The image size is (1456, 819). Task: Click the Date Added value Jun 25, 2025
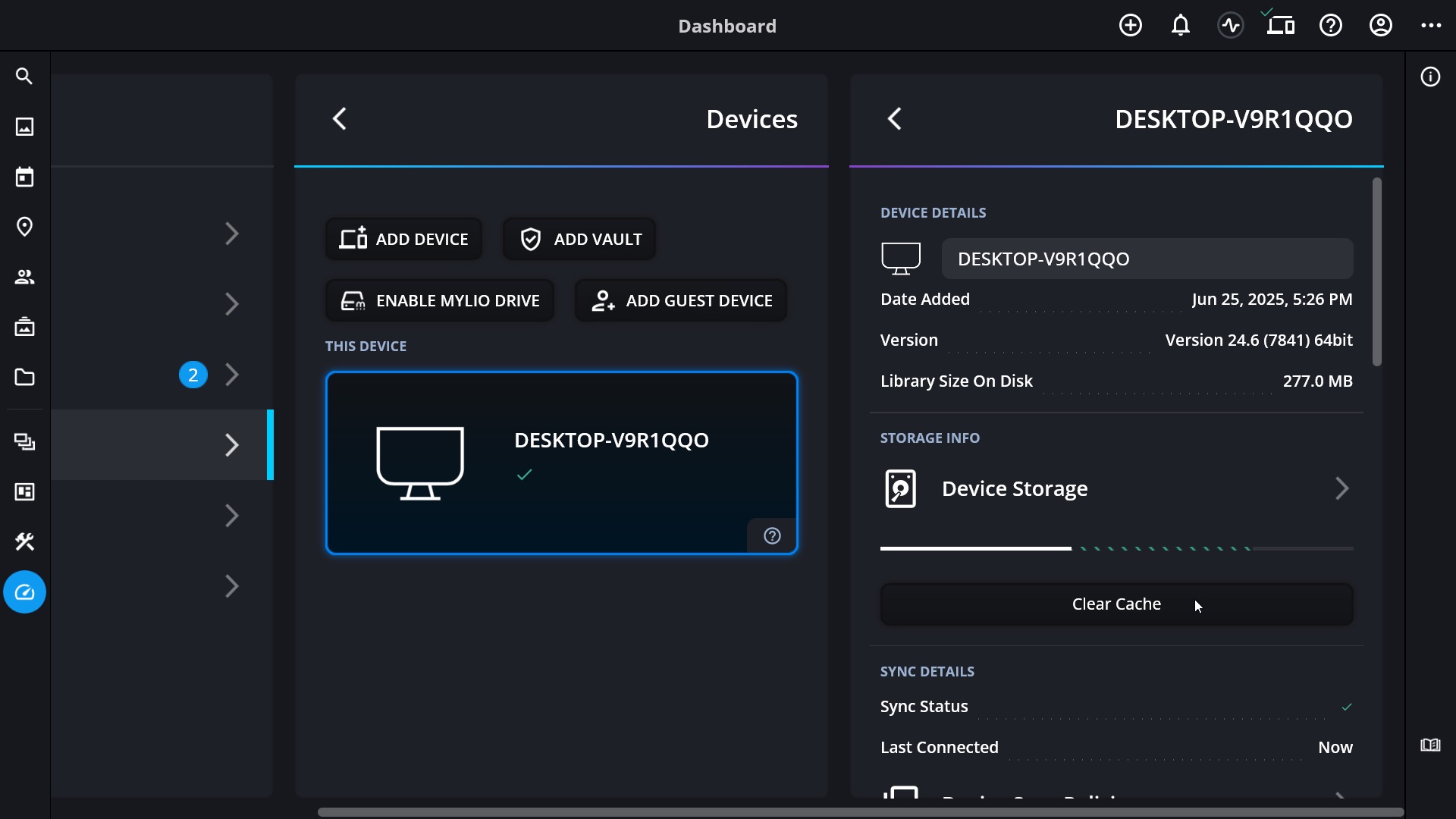click(x=1272, y=300)
